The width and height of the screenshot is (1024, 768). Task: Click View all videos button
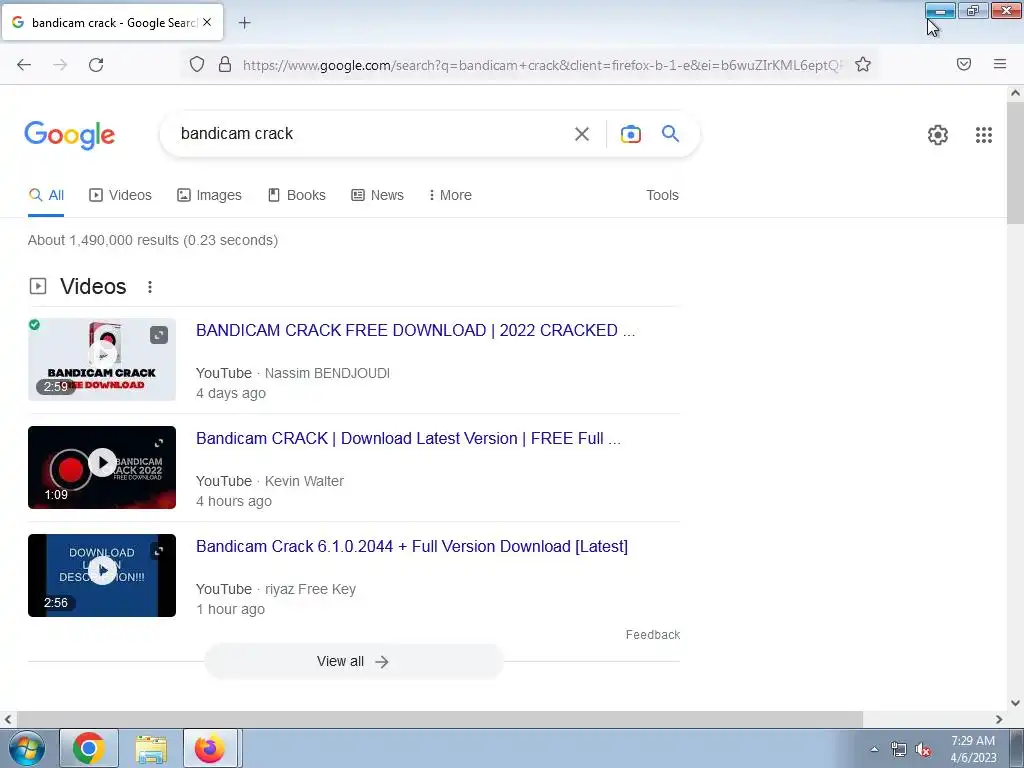(353, 662)
